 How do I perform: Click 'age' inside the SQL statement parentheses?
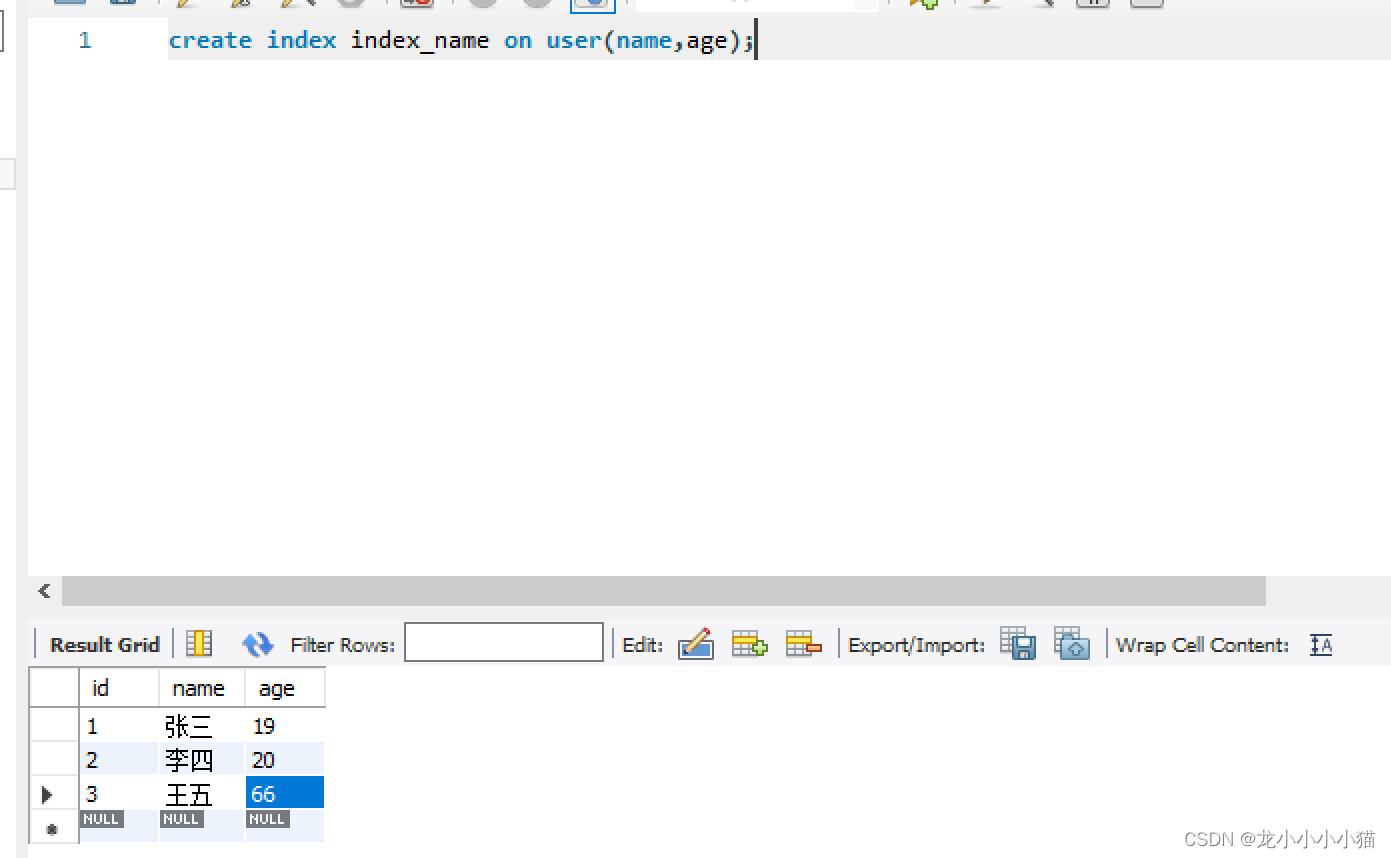pos(707,43)
